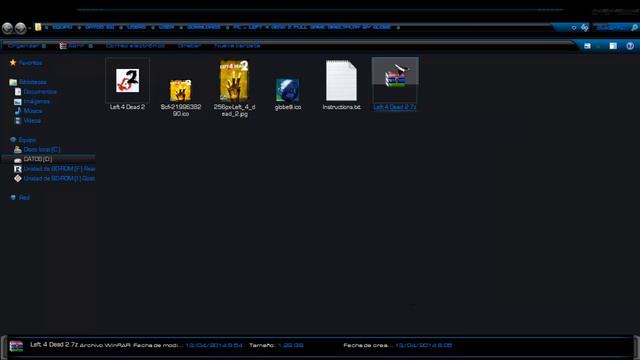
Task: Toggle the preview pane icon
Action: 613,46
